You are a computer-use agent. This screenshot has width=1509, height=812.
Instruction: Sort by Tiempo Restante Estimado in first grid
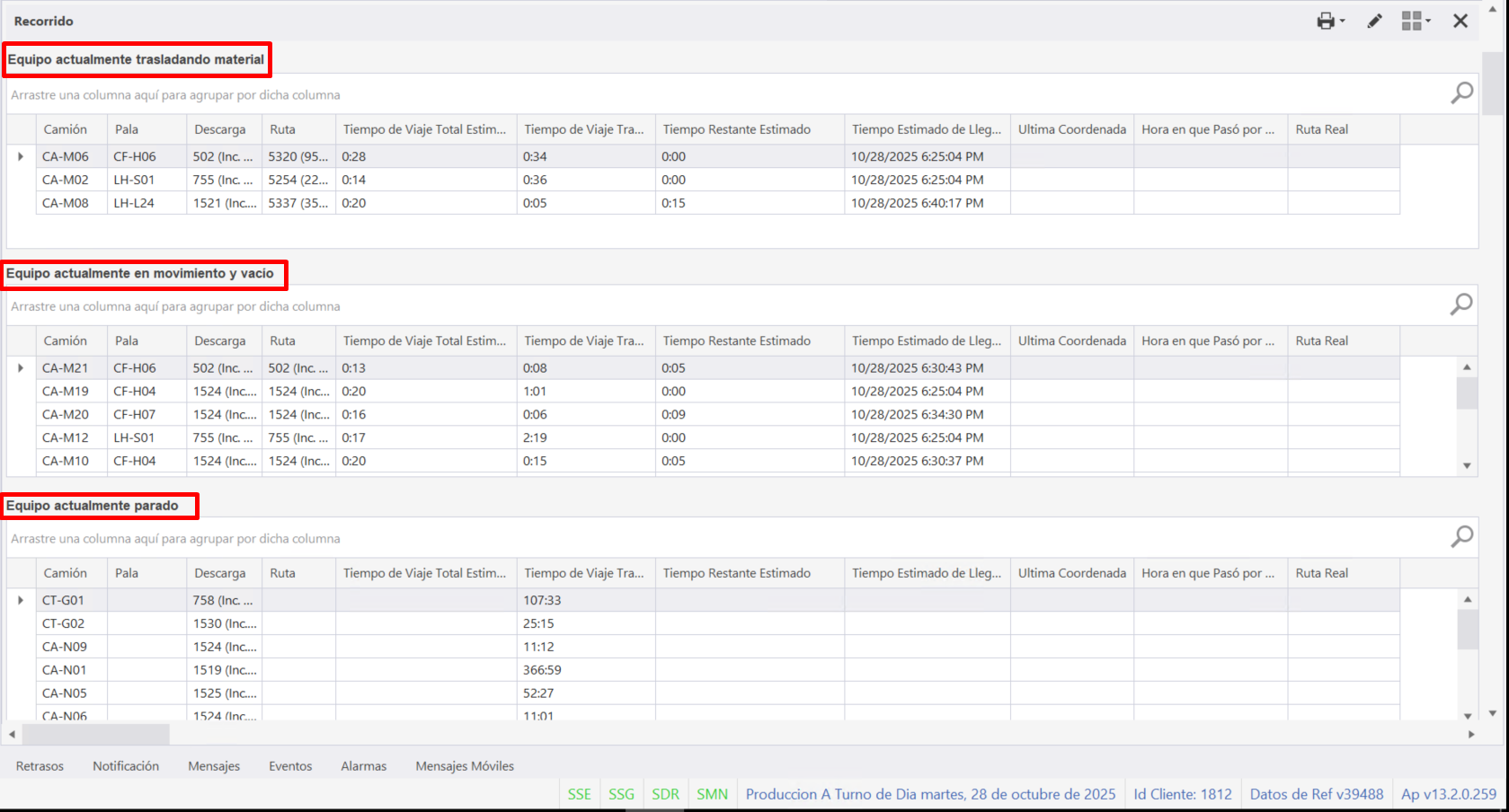737,129
